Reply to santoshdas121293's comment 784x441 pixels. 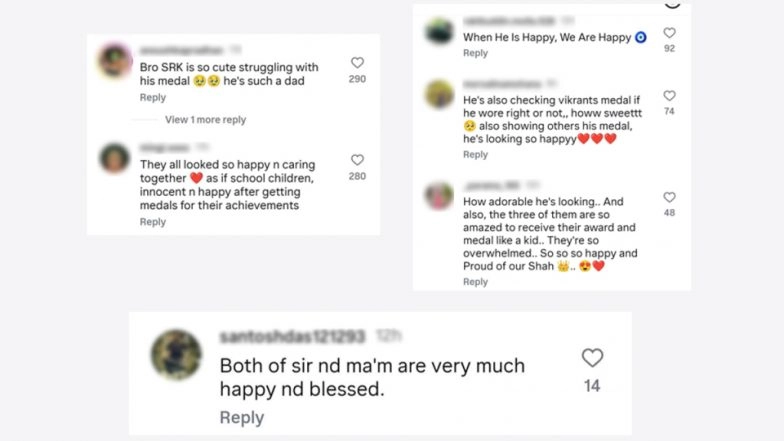pos(242,417)
